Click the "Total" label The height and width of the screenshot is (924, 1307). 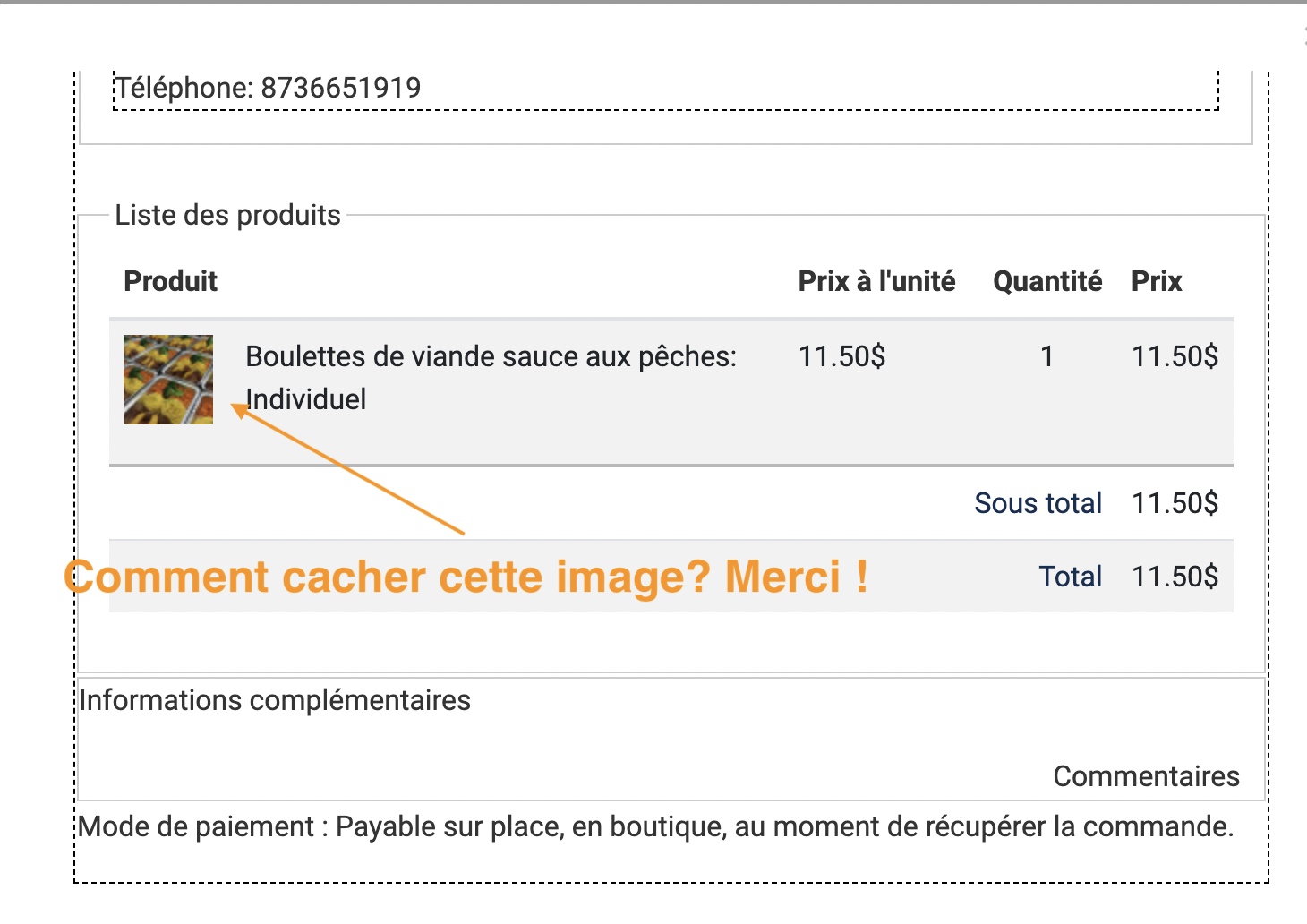tap(1070, 577)
